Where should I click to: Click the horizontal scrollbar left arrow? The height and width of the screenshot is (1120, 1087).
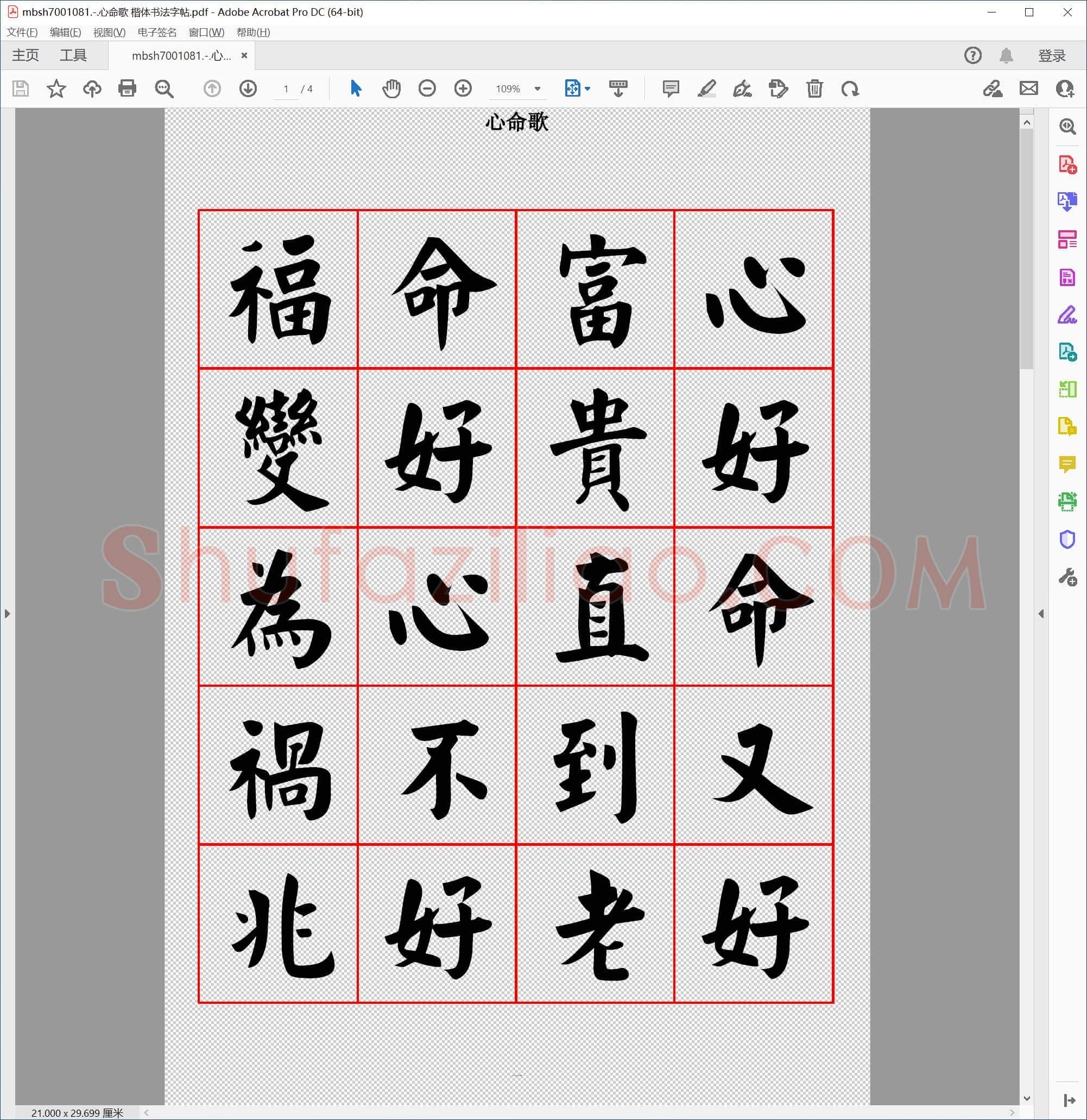click(x=146, y=1112)
